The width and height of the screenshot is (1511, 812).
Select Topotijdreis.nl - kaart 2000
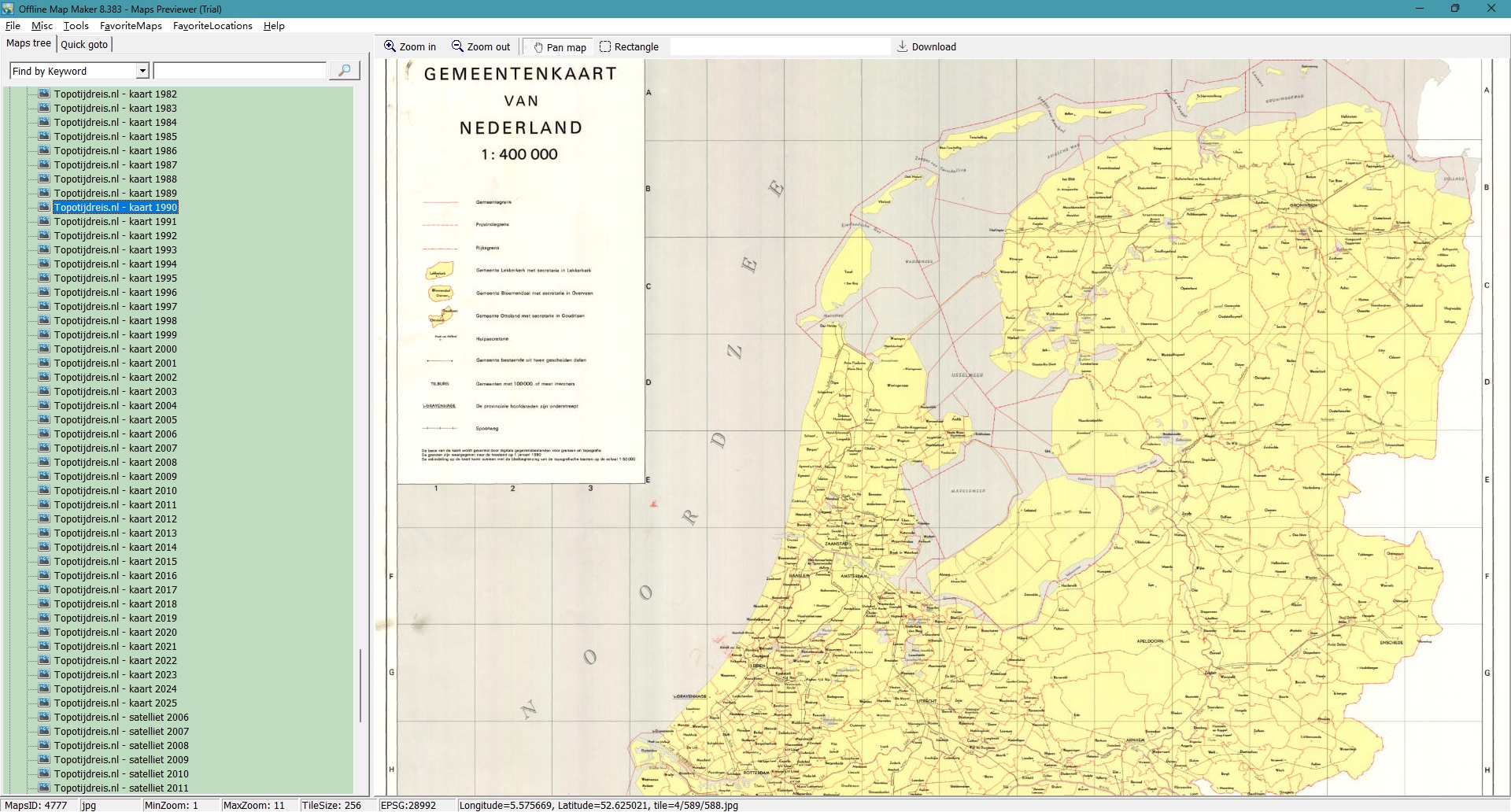115,349
